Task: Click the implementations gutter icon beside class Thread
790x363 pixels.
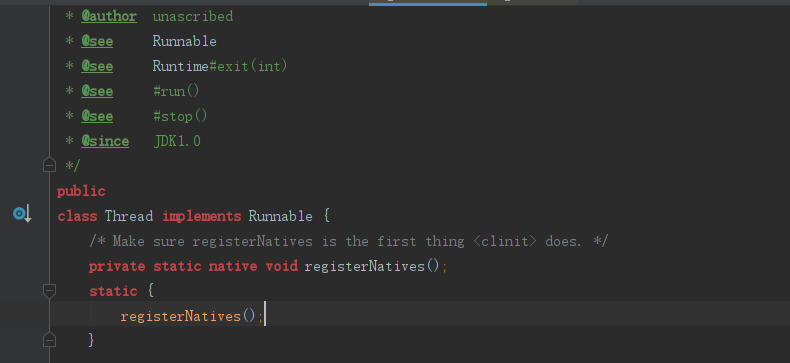Action: (x=22, y=214)
